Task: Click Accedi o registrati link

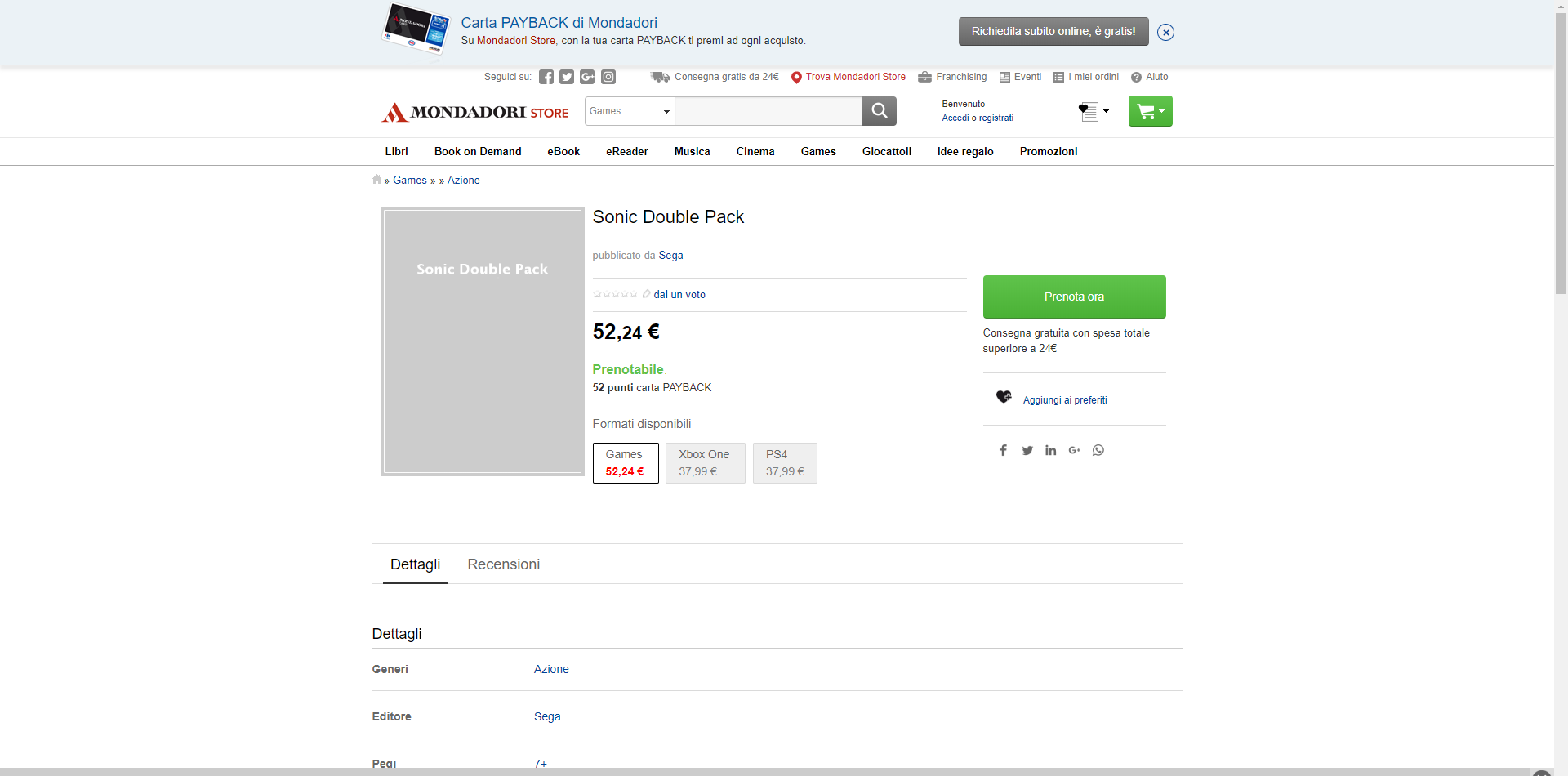Action: click(978, 118)
